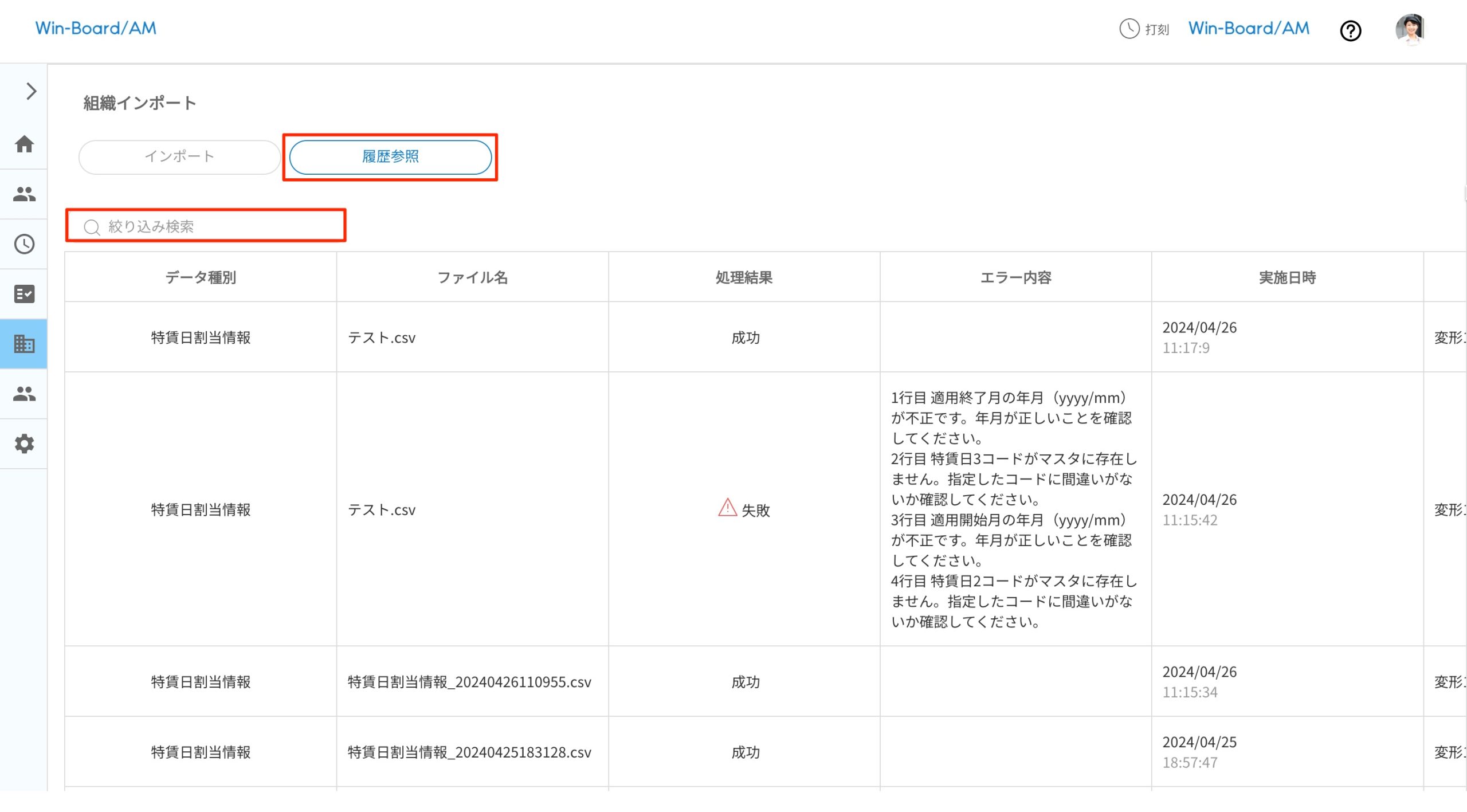Select the highlighted organization building icon

[24, 344]
